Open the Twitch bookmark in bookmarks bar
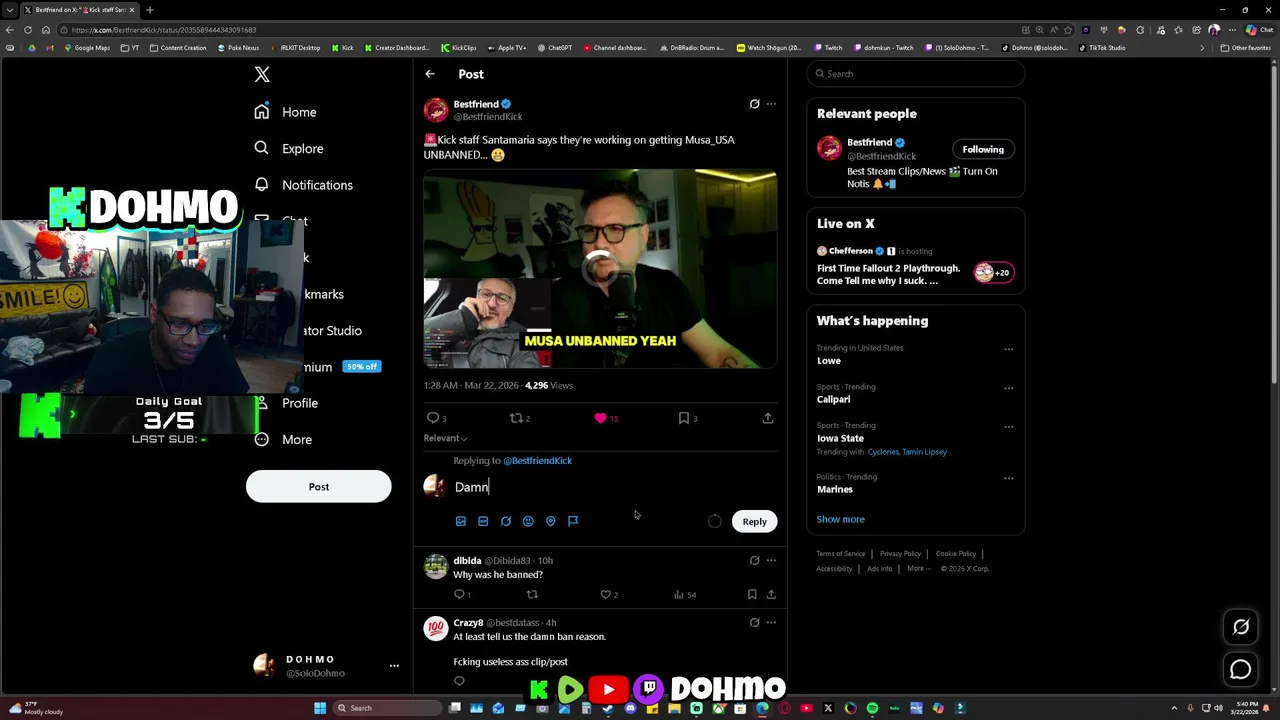The image size is (1280, 720). (x=828, y=48)
